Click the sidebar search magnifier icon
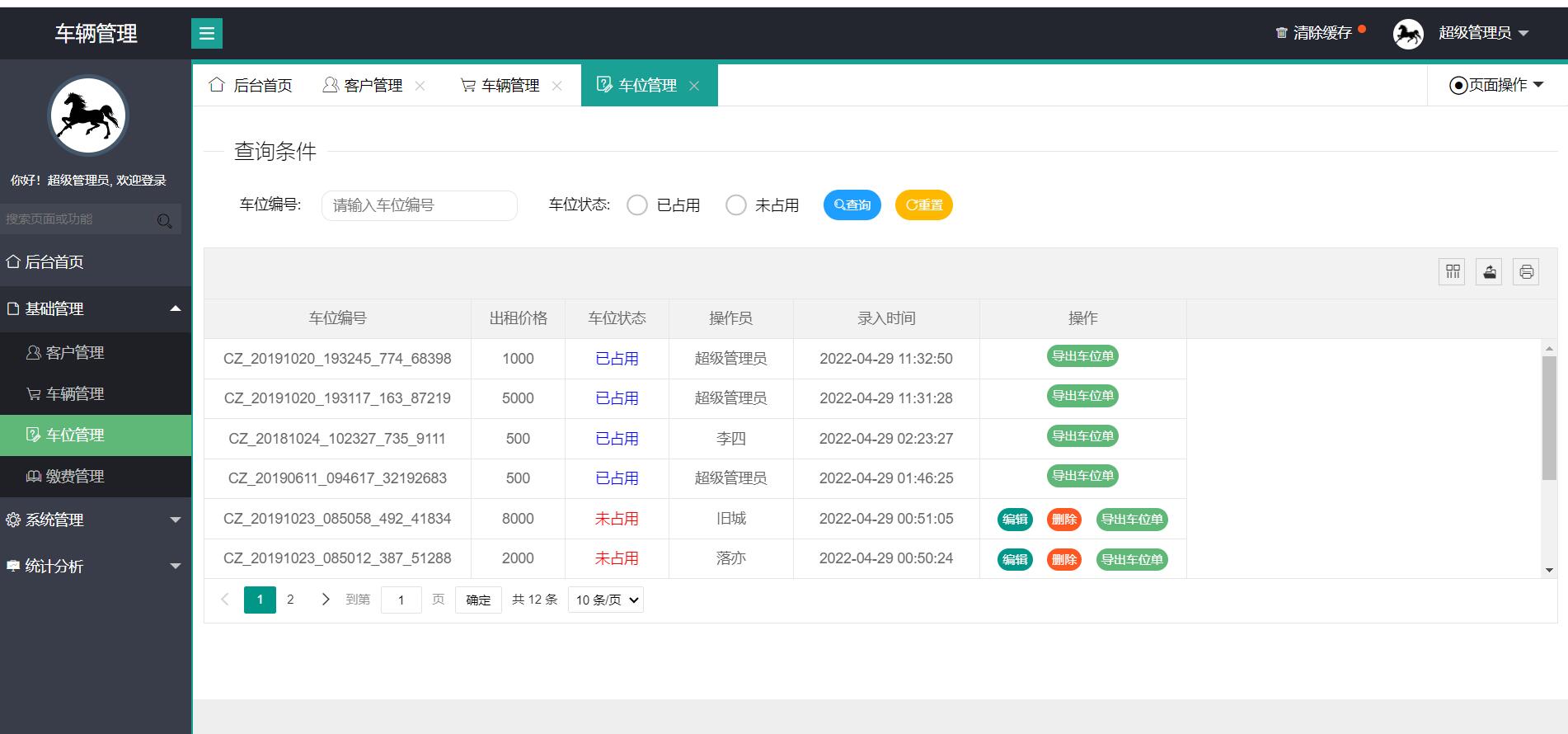Viewport: 1568px width, 734px height. tap(164, 220)
